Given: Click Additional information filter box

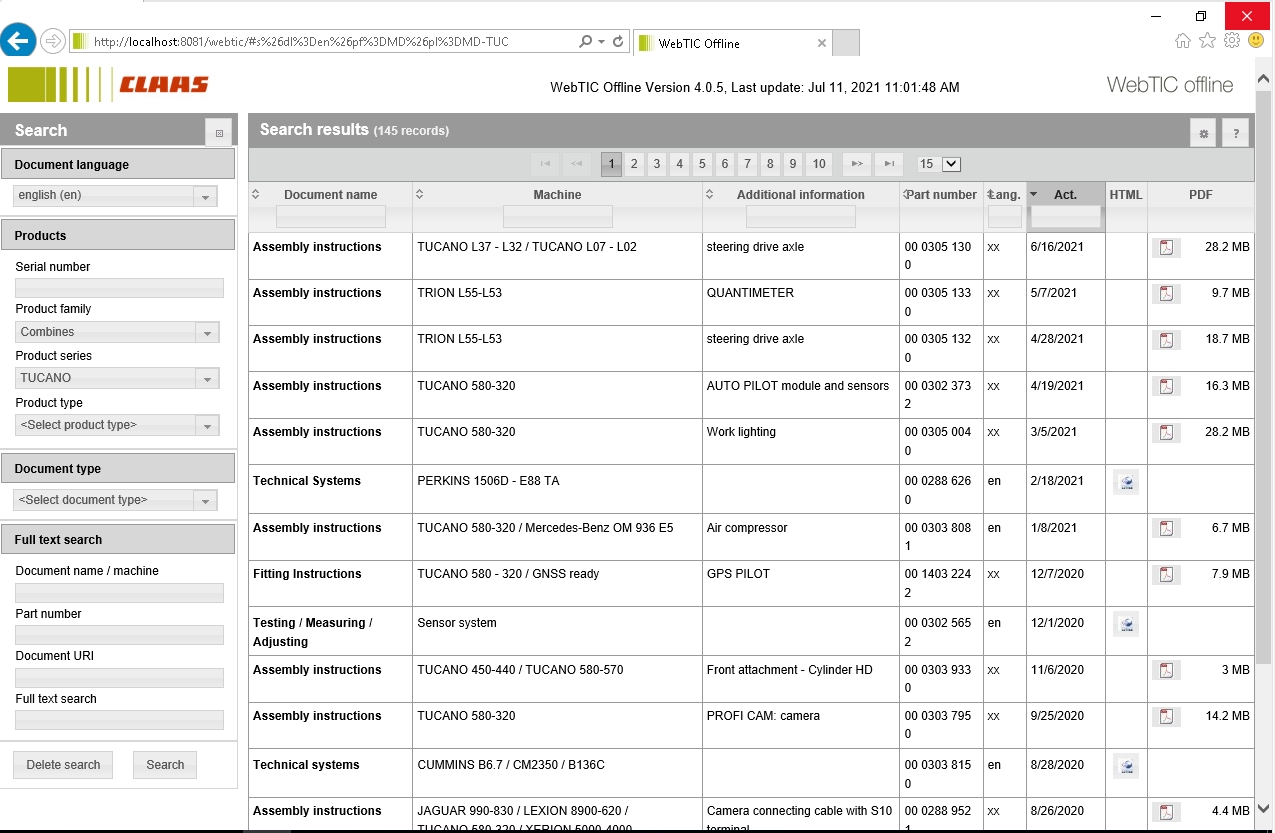Looking at the screenshot, I should coord(801,216).
